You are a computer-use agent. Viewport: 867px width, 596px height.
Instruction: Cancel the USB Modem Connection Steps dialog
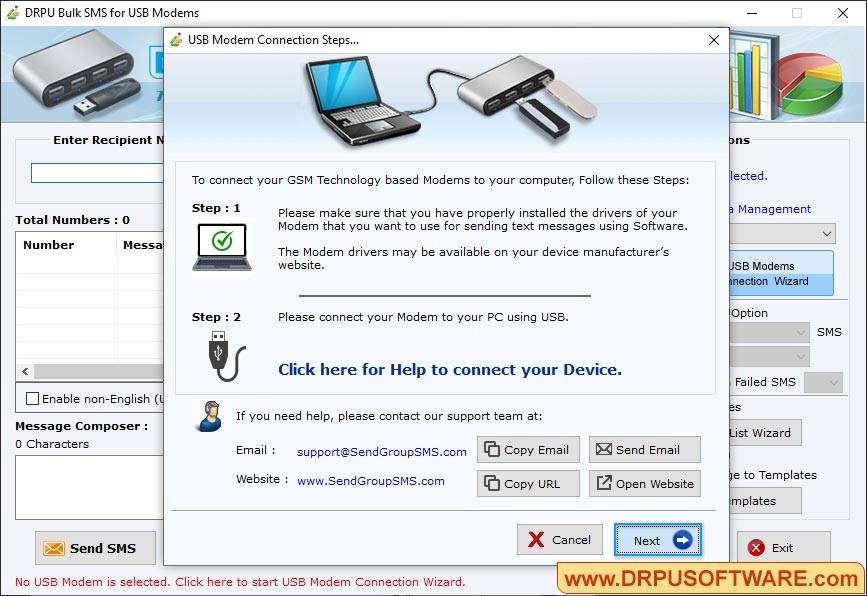tap(559, 539)
